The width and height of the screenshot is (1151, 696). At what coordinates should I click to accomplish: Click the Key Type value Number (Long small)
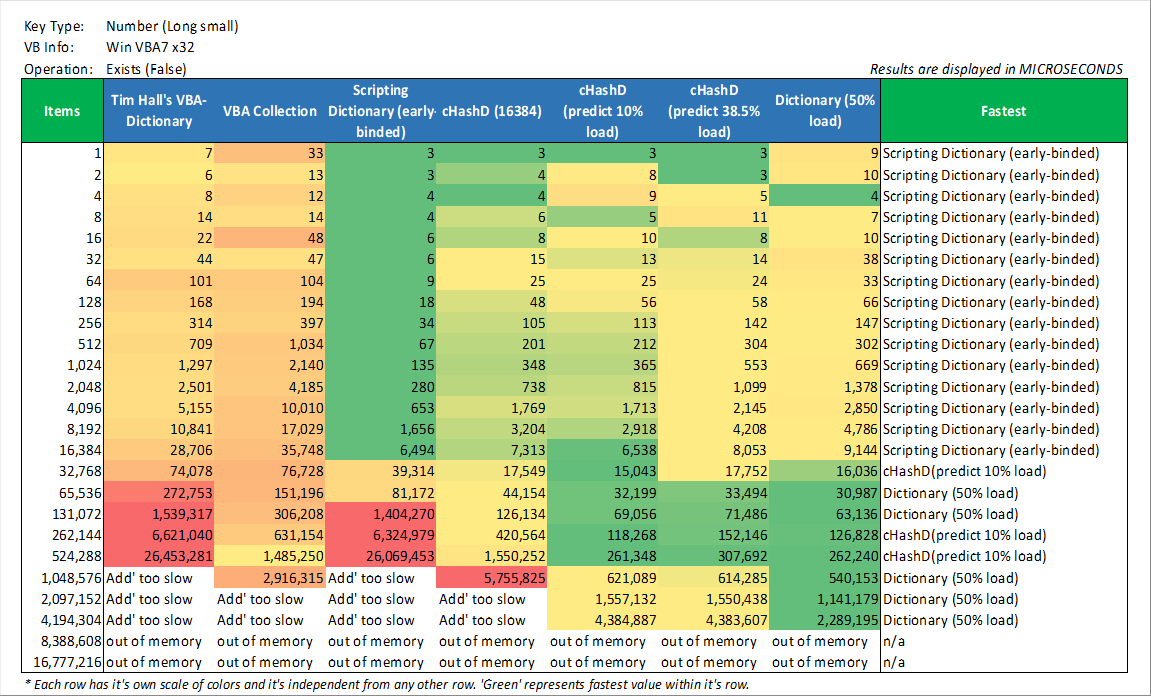(172, 26)
